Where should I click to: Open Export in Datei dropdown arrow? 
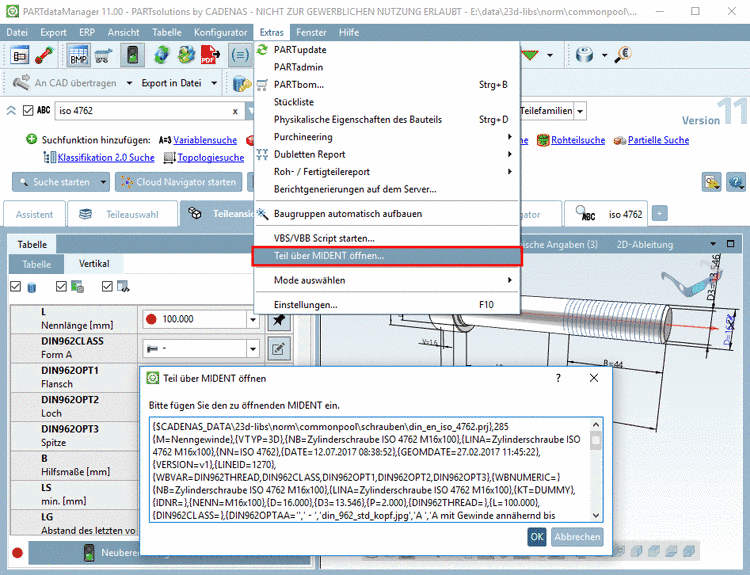[214, 83]
